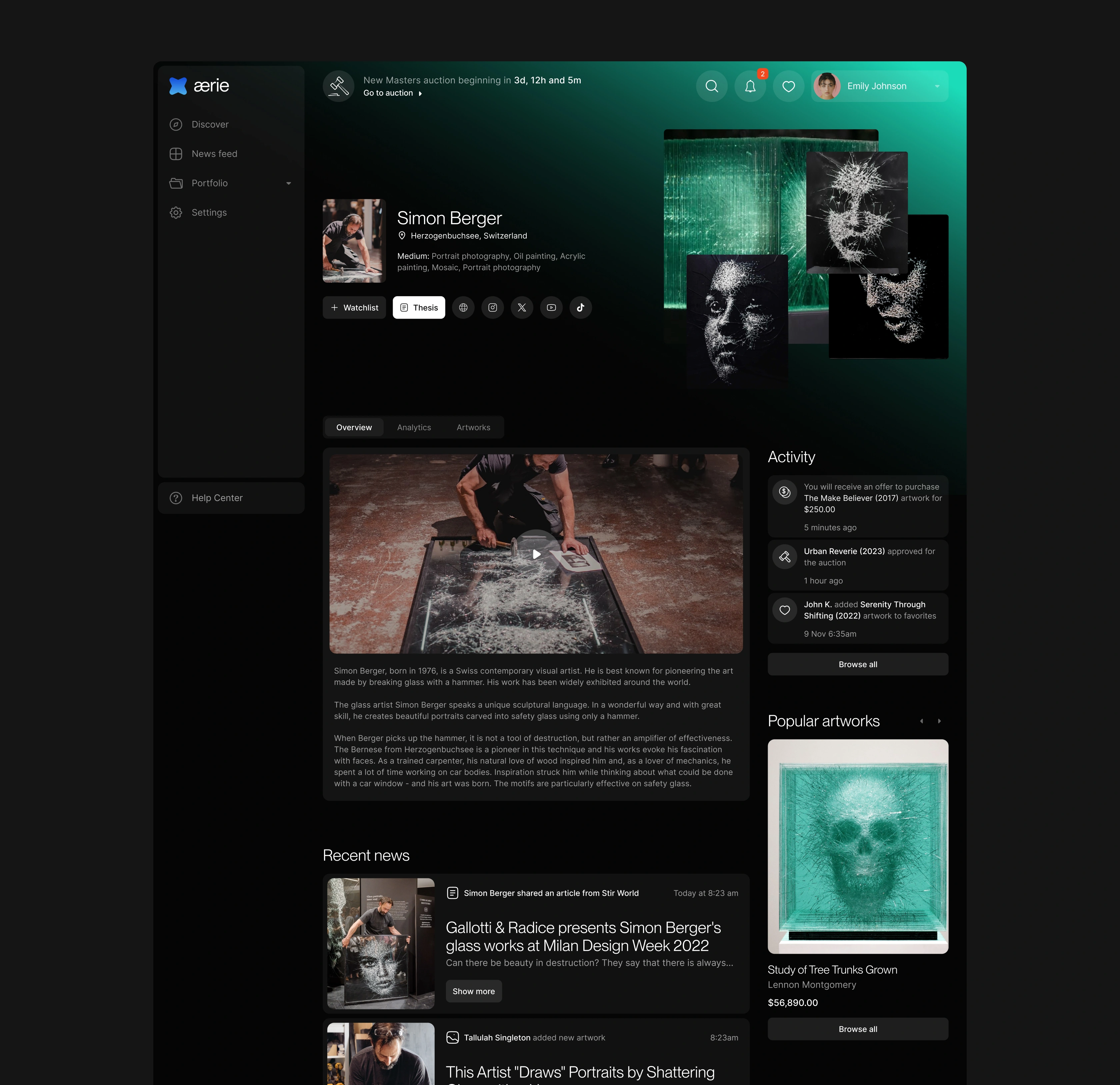Click 'Today at 8:23 am' timestamp
The image size is (1120, 1085).
[706, 893]
